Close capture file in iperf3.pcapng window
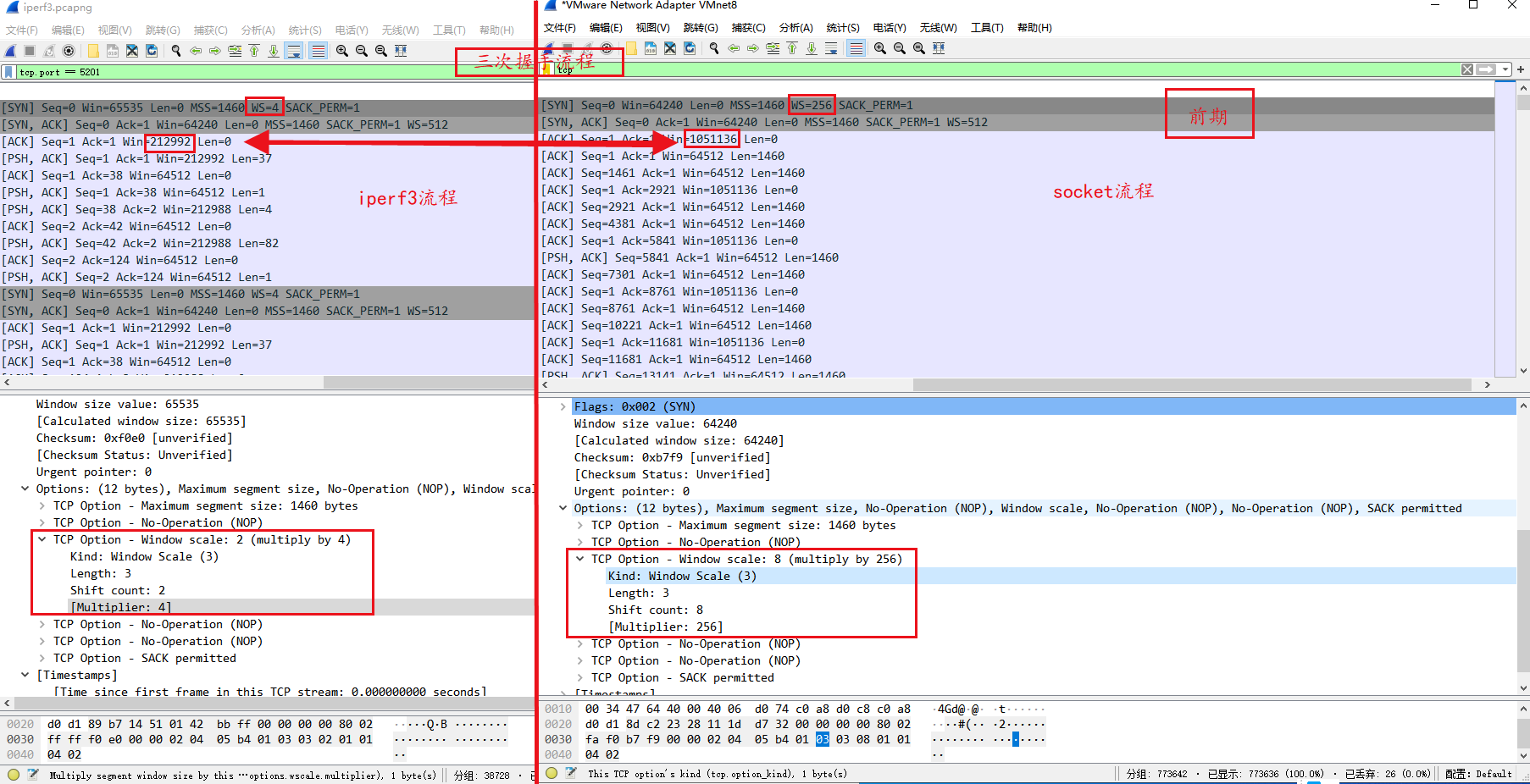 [132, 51]
